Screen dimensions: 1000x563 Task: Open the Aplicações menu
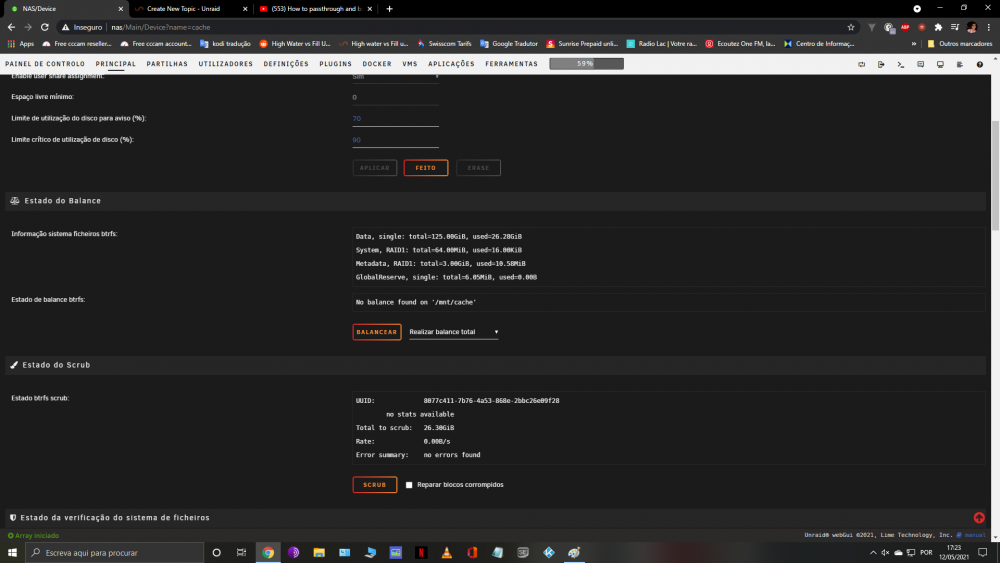(x=451, y=64)
